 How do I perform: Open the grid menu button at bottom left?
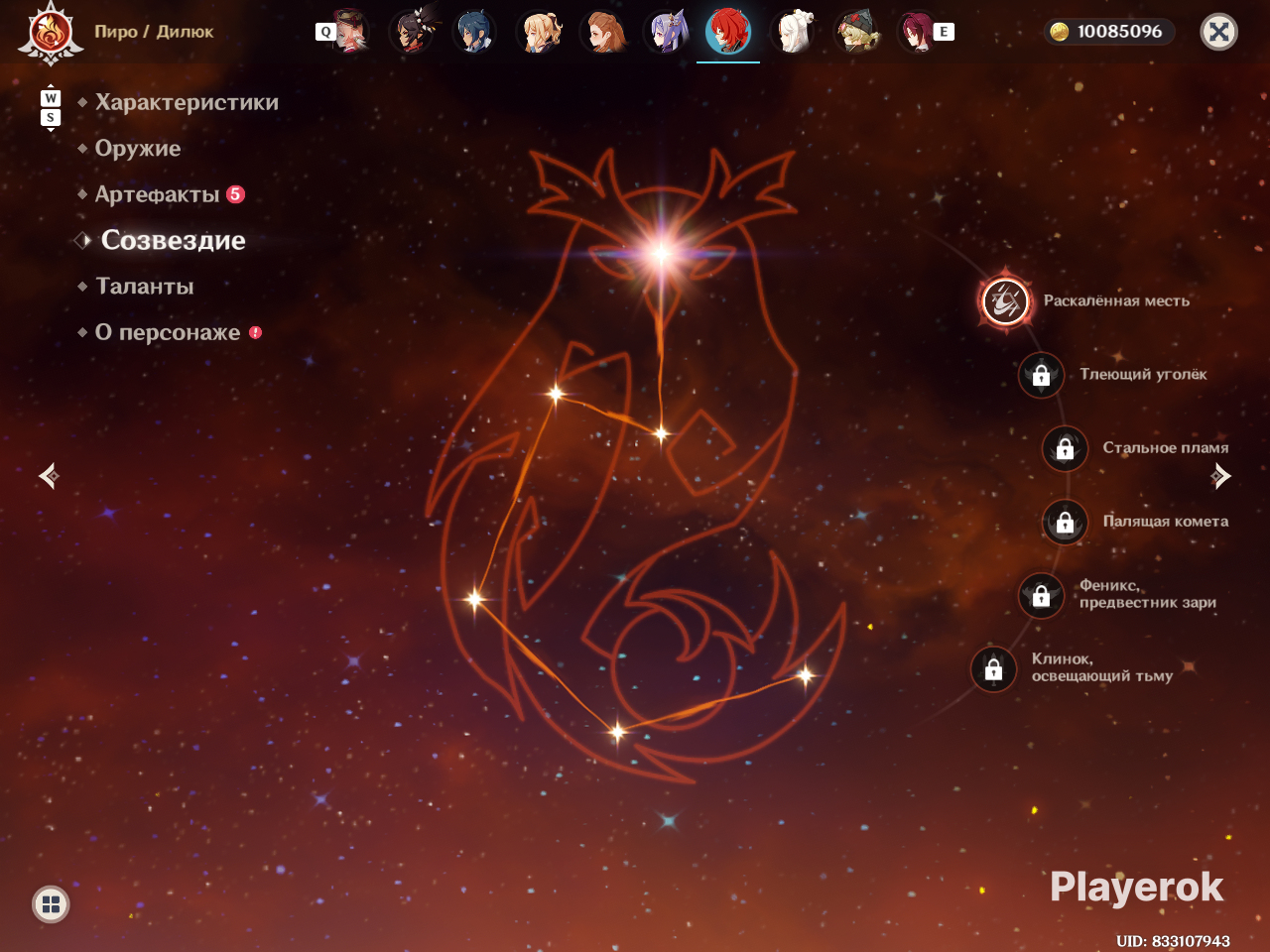click(x=51, y=904)
